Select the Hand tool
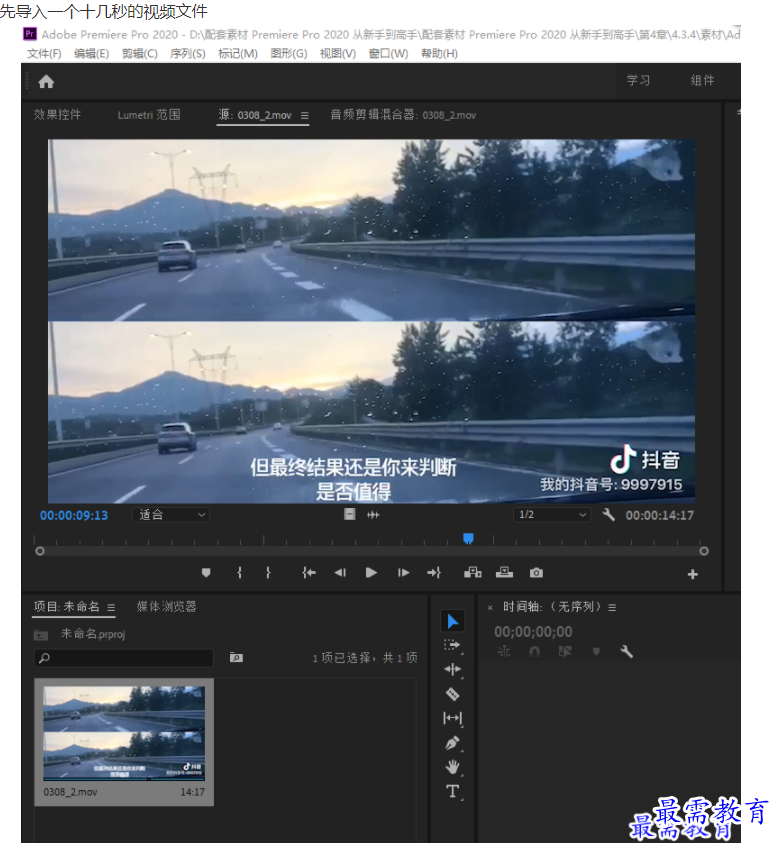777x843 pixels. pos(452,767)
